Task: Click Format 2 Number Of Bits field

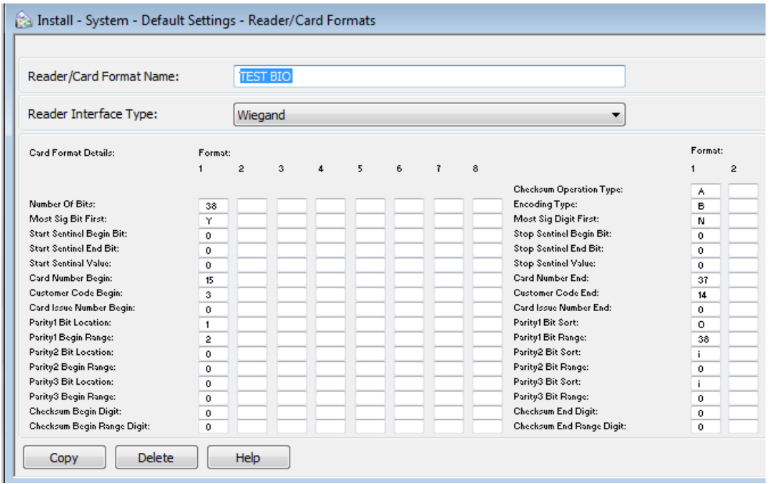Action: (x=251, y=205)
